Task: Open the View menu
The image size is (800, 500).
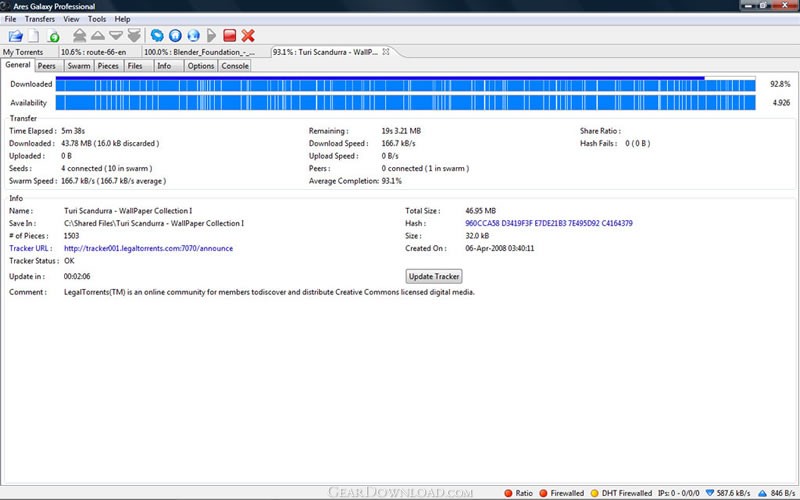Action: tap(71, 19)
